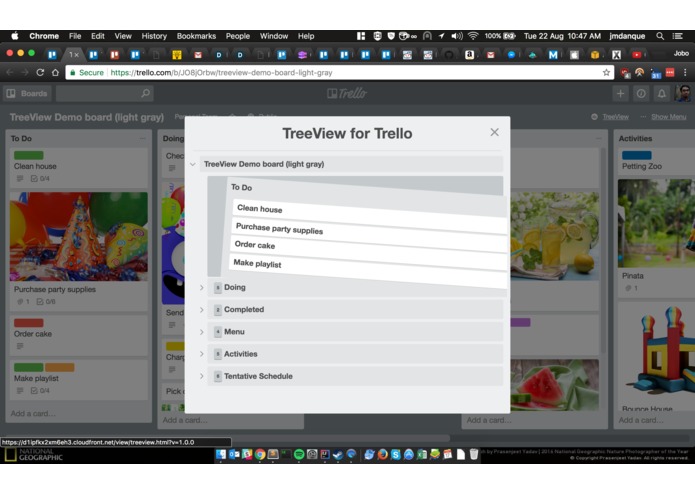The height and width of the screenshot is (494, 695).
Task: Click the volume icon in menu bar
Action: 457,36
